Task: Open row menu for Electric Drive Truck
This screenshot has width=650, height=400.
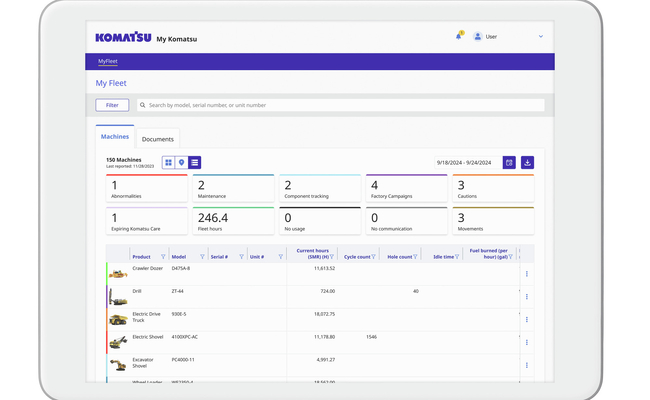Action: [527, 320]
